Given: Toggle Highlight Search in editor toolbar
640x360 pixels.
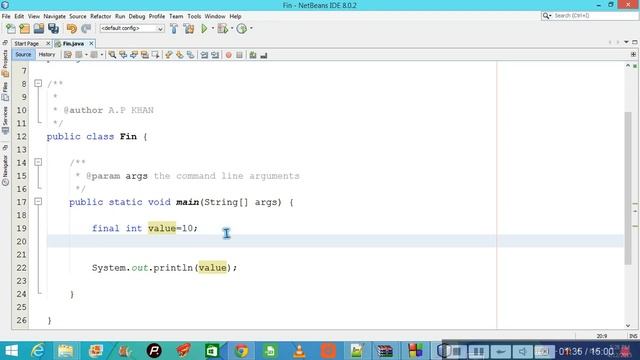Looking at the screenshot, I should coord(145,55).
